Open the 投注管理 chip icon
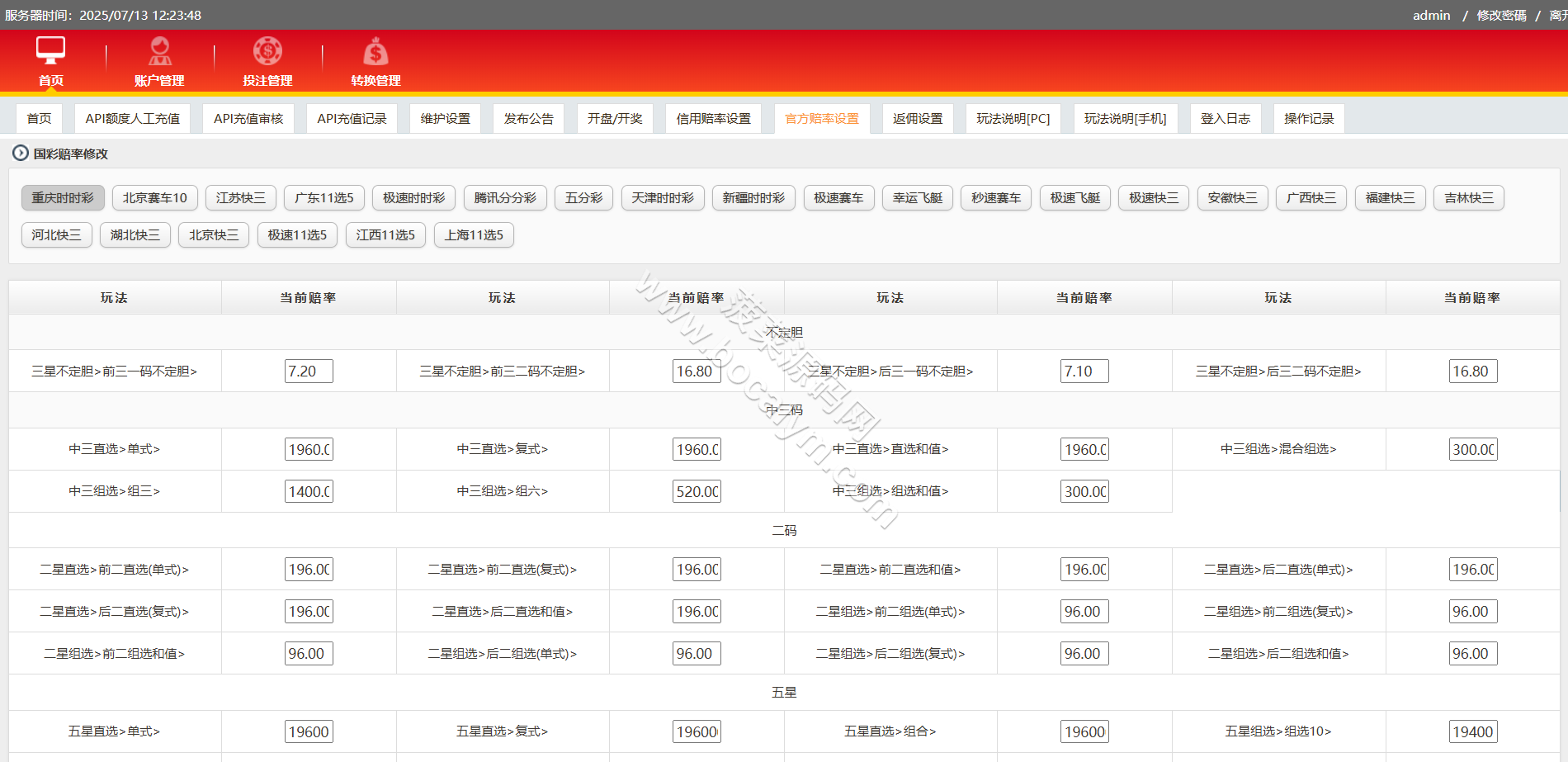This screenshot has width=1568, height=762. 267,51
